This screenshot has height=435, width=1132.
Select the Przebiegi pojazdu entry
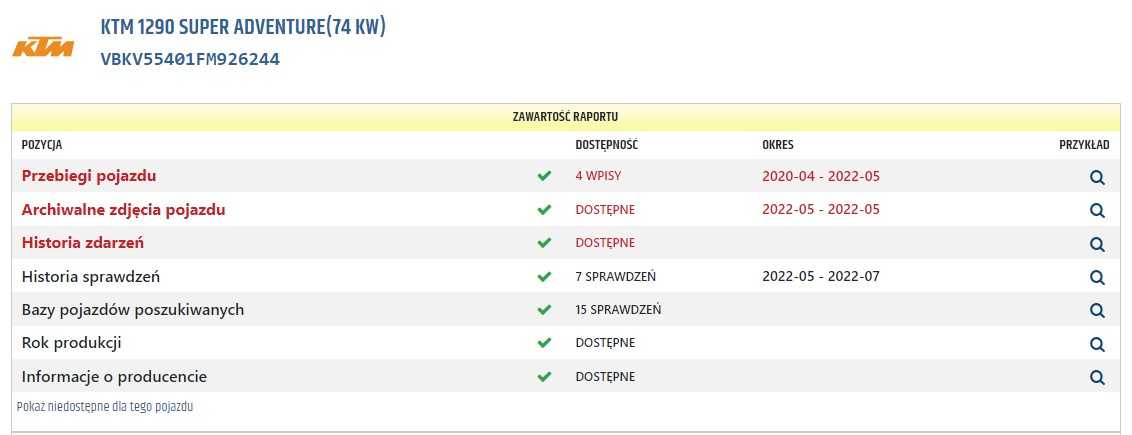click(x=89, y=175)
